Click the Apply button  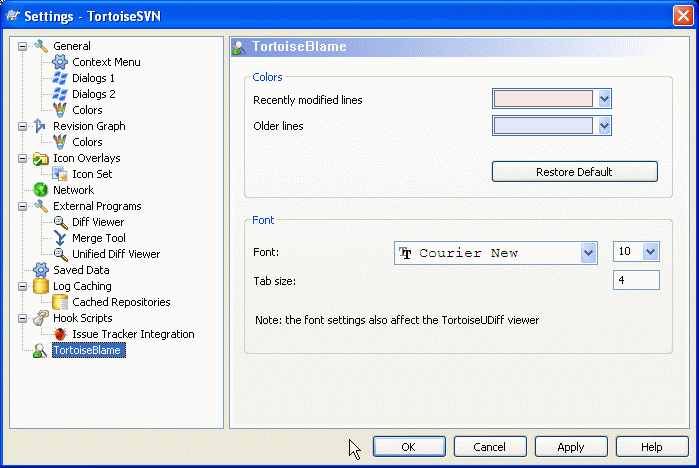571,447
